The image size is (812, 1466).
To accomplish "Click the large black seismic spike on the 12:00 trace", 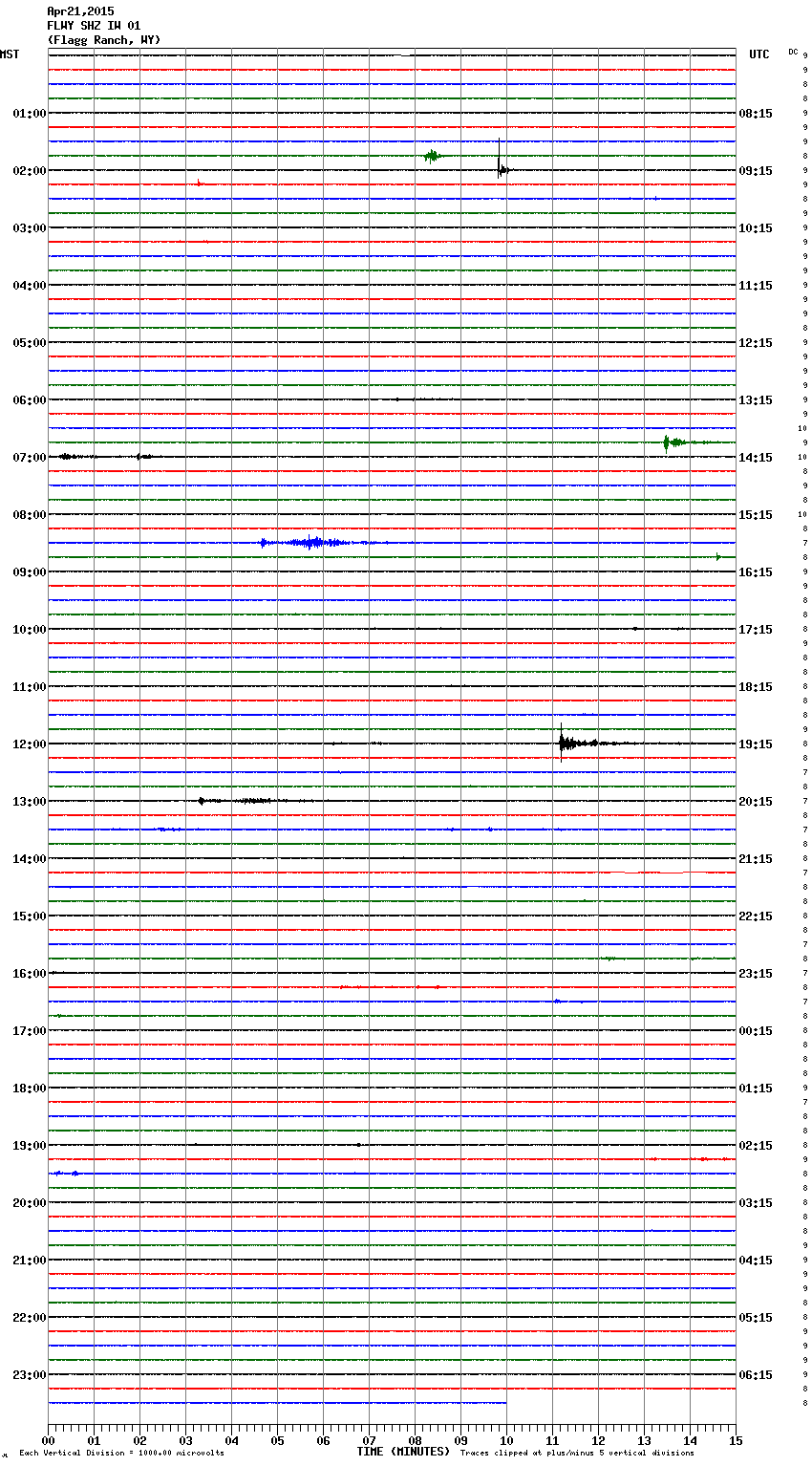I will point(563,743).
